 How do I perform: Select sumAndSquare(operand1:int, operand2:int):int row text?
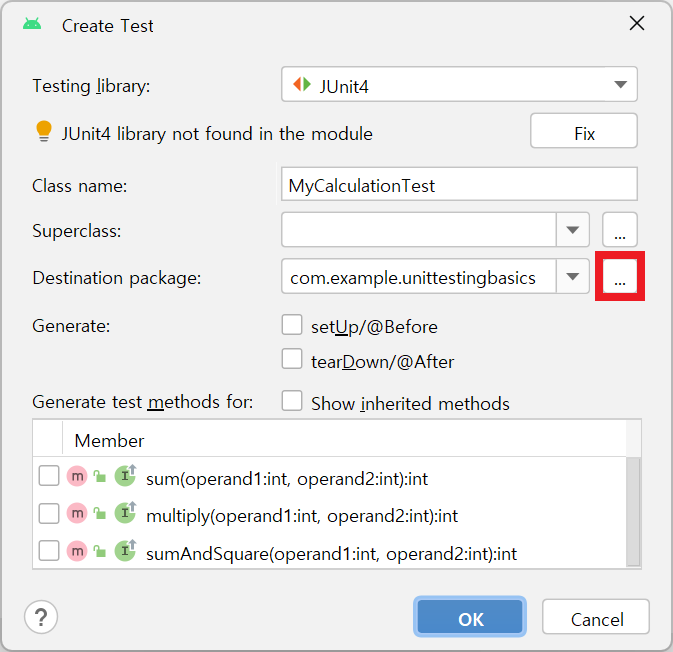(331, 554)
